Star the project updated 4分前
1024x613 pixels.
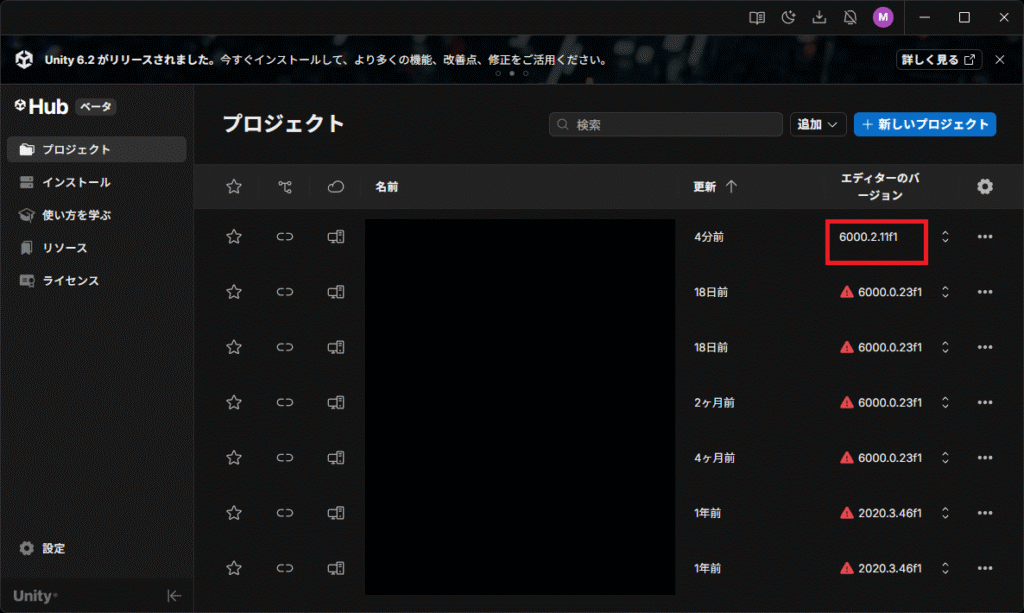[x=234, y=237]
